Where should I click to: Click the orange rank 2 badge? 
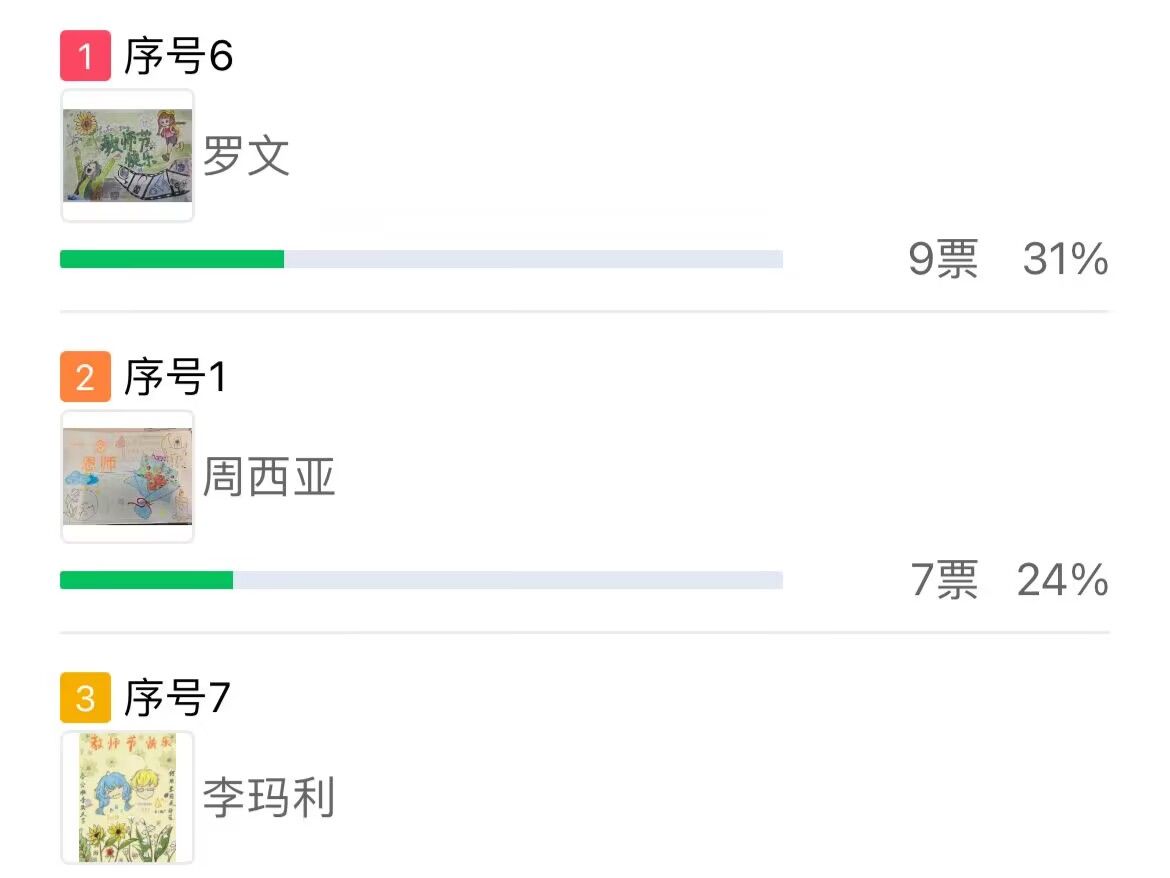click(x=85, y=377)
